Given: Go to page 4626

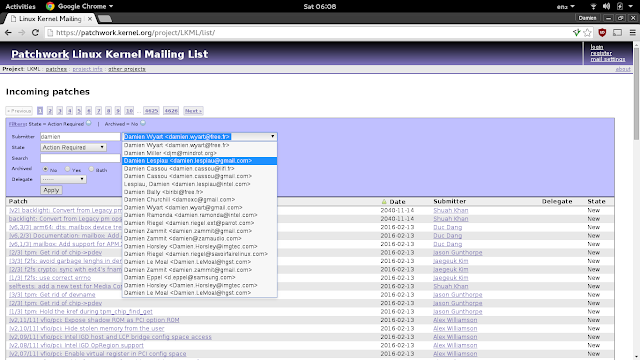Looking at the screenshot, I should (171, 111).
